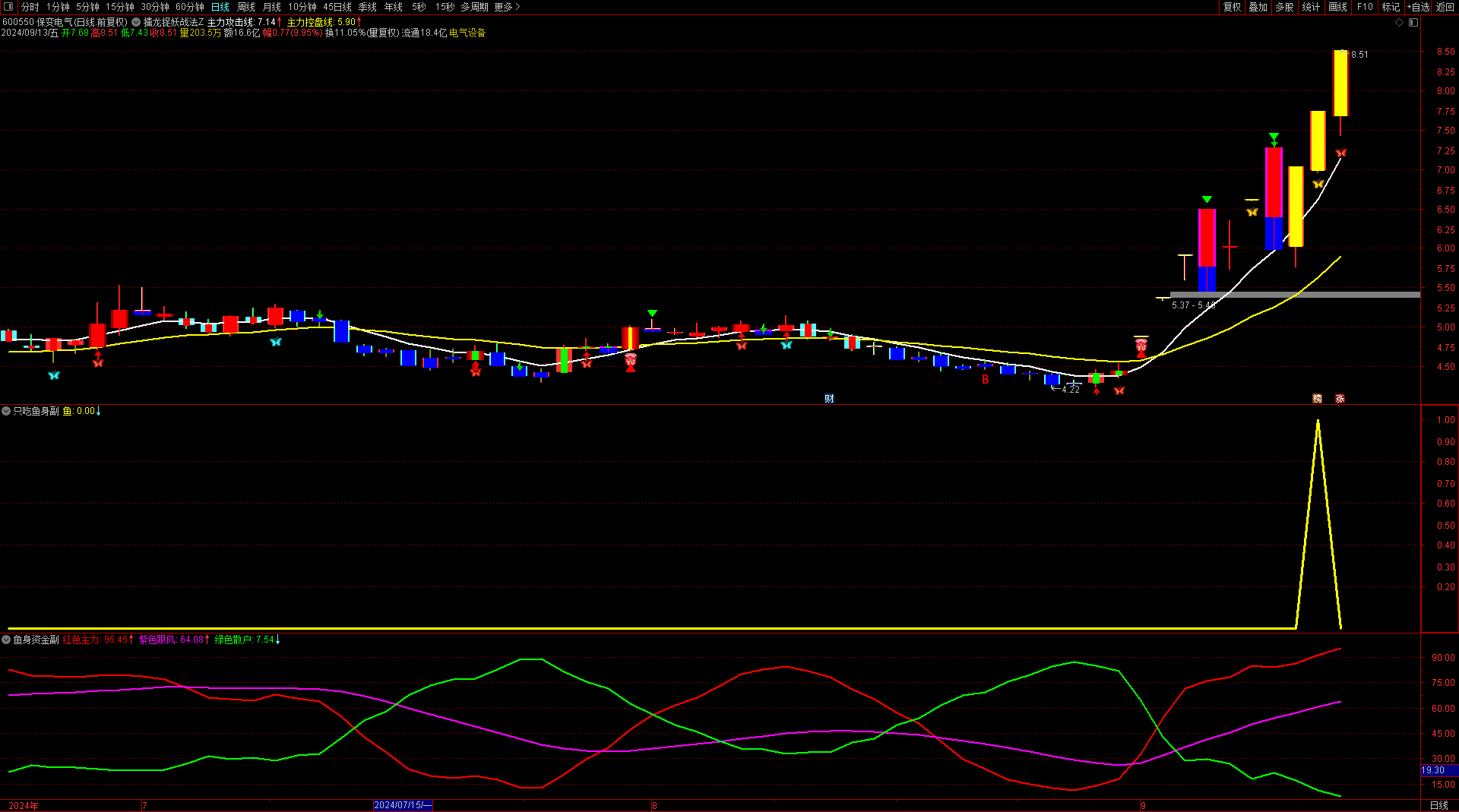Click the 榜 marker at chart bottom
Viewport: 1459px width, 812px height.
(1318, 399)
